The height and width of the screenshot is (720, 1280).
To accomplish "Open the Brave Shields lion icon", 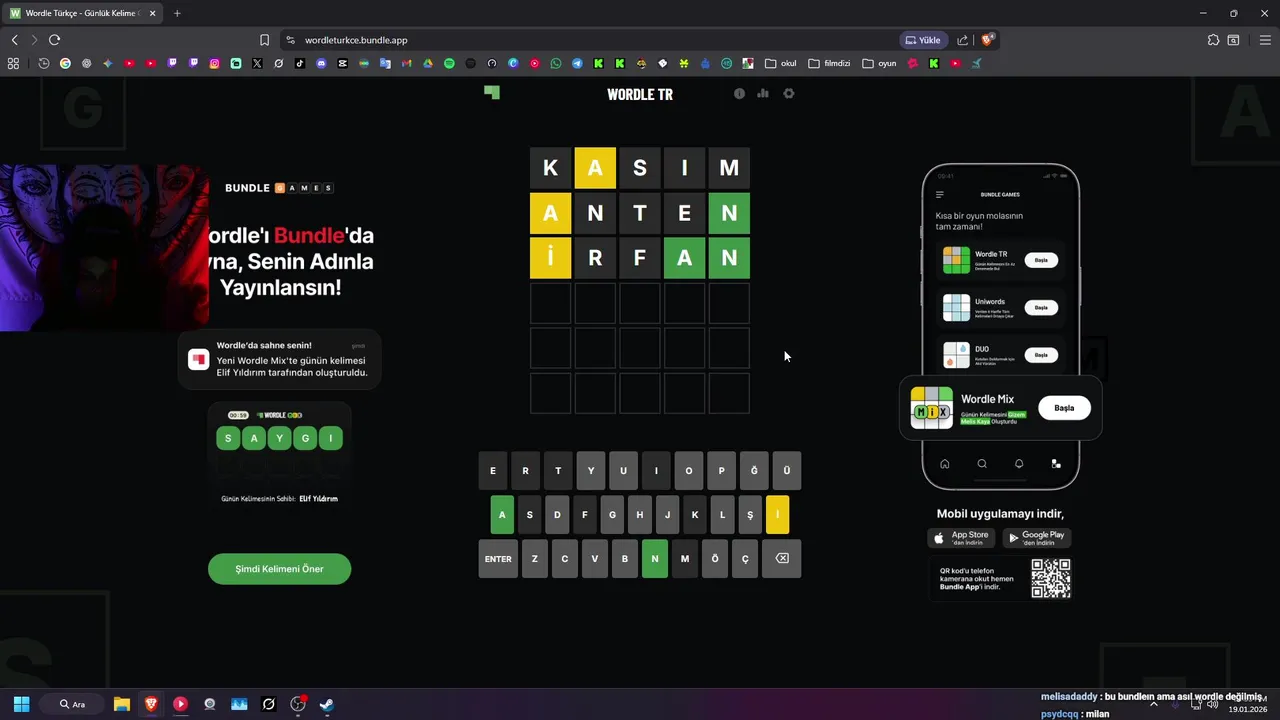I will point(988,40).
